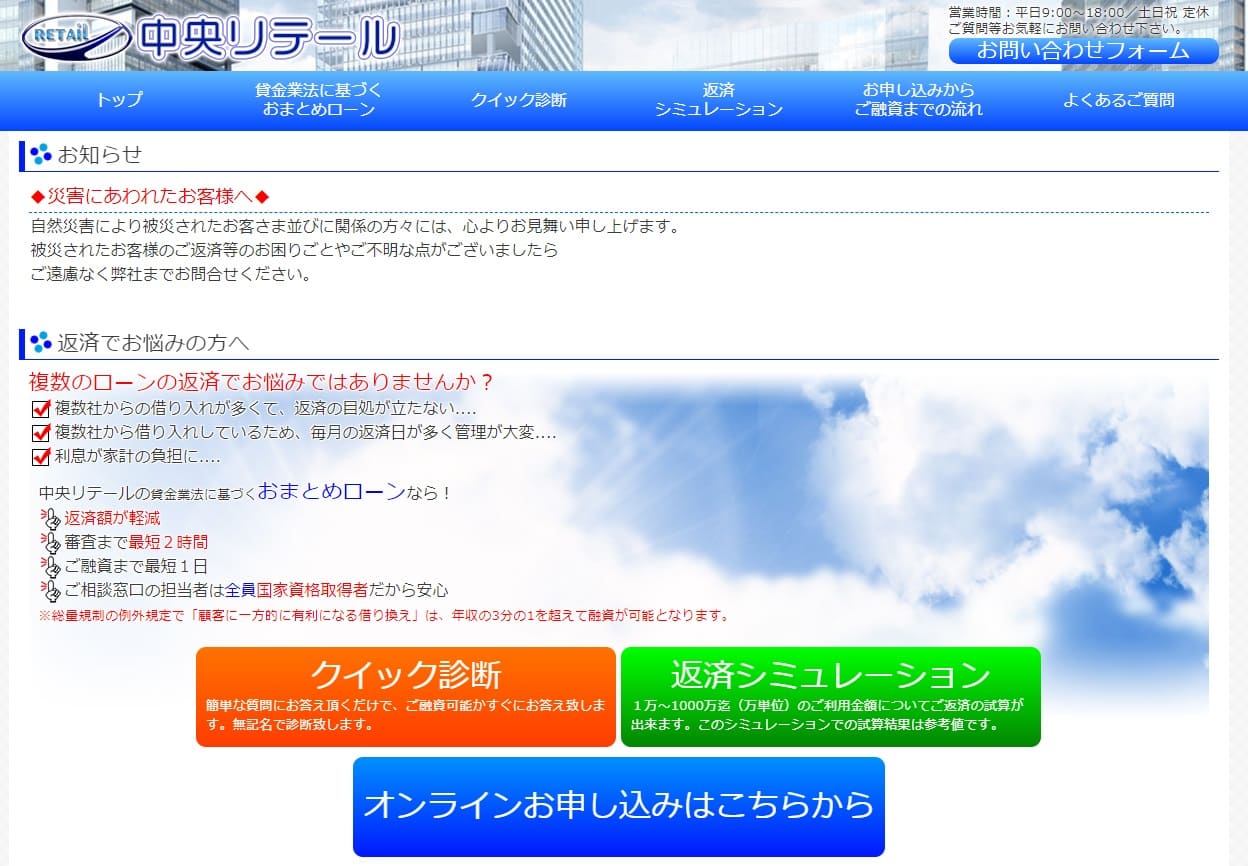Click the お知らせ section bullet icon

point(40,154)
